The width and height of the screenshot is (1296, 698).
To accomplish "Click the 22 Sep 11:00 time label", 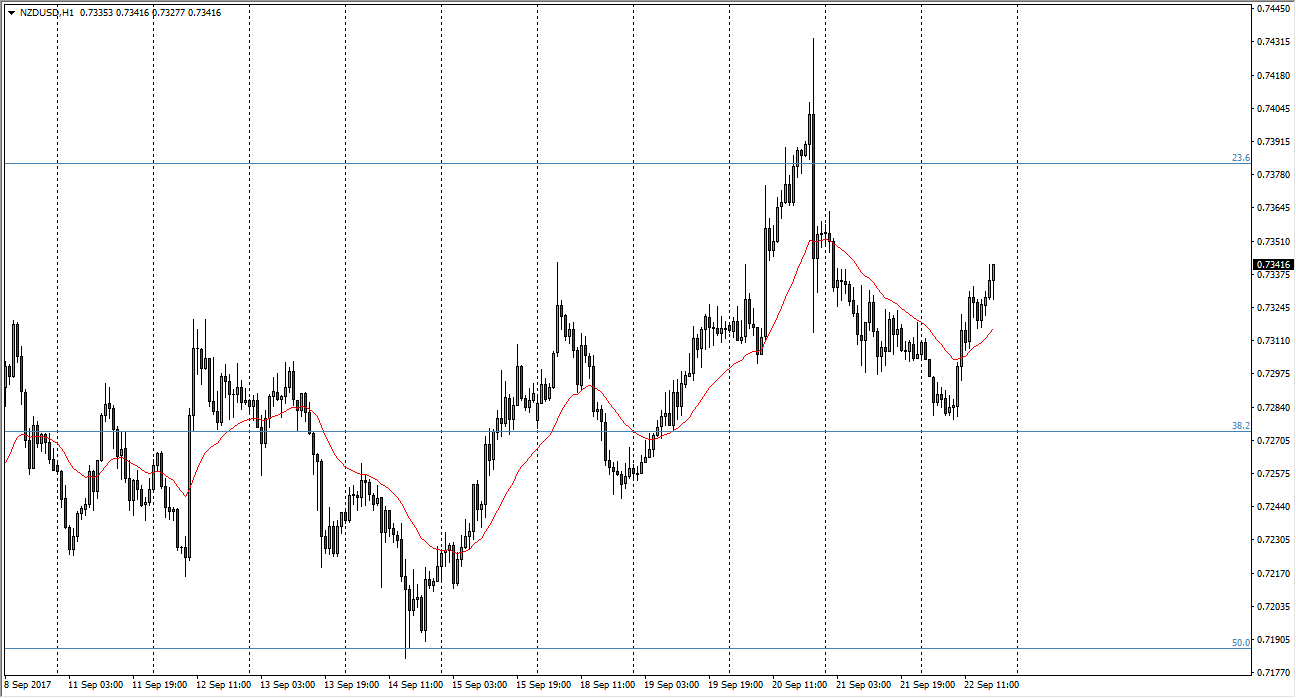I will (989, 686).
